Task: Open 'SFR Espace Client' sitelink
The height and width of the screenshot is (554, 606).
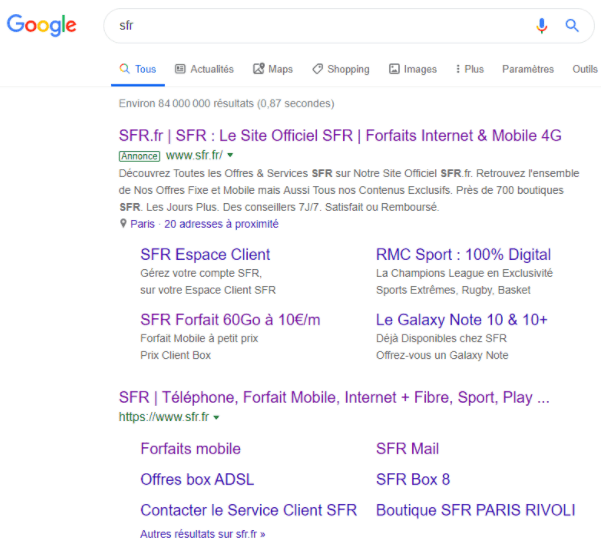Action: [x=205, y=254]
